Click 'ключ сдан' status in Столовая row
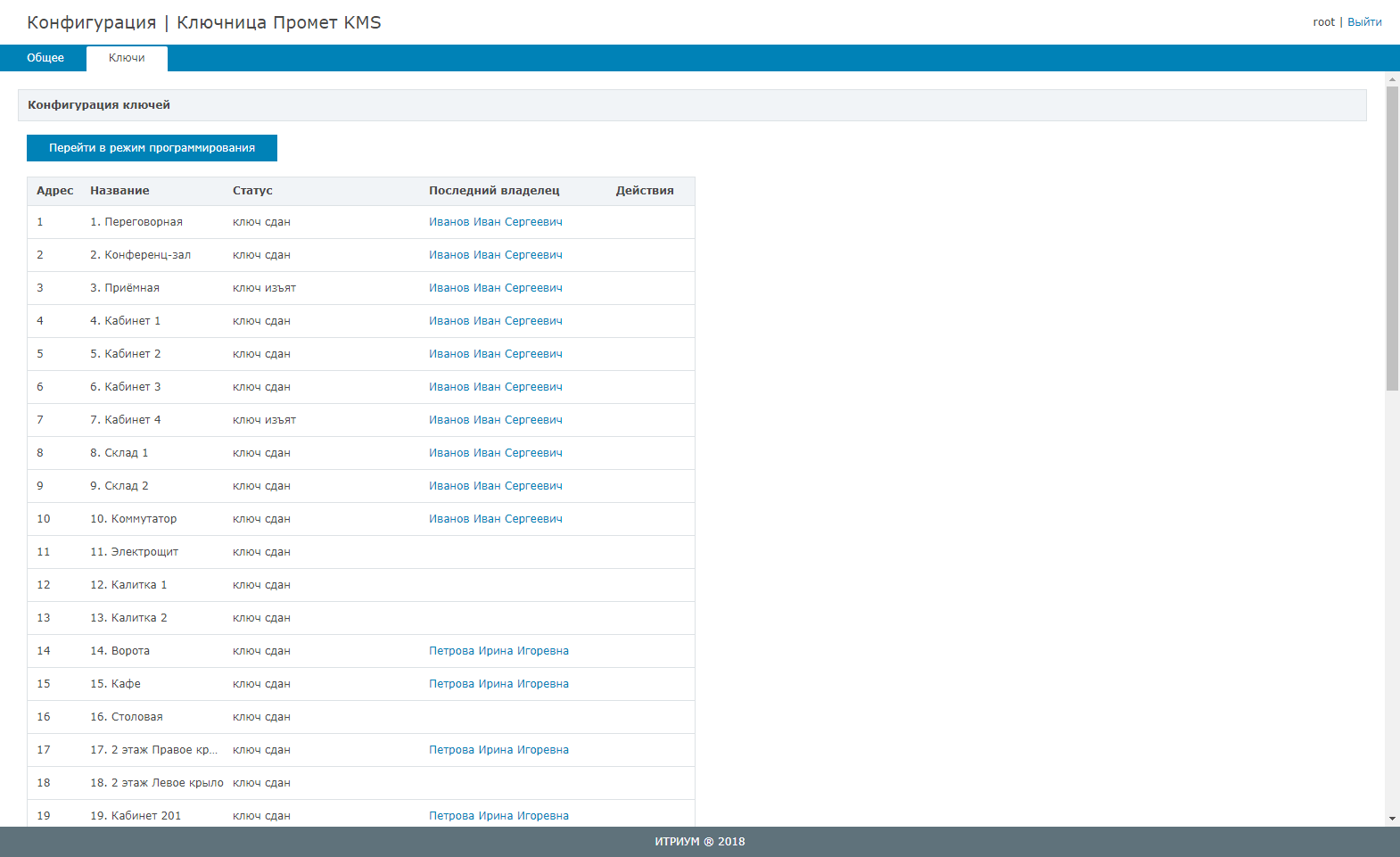 [261, 717]
